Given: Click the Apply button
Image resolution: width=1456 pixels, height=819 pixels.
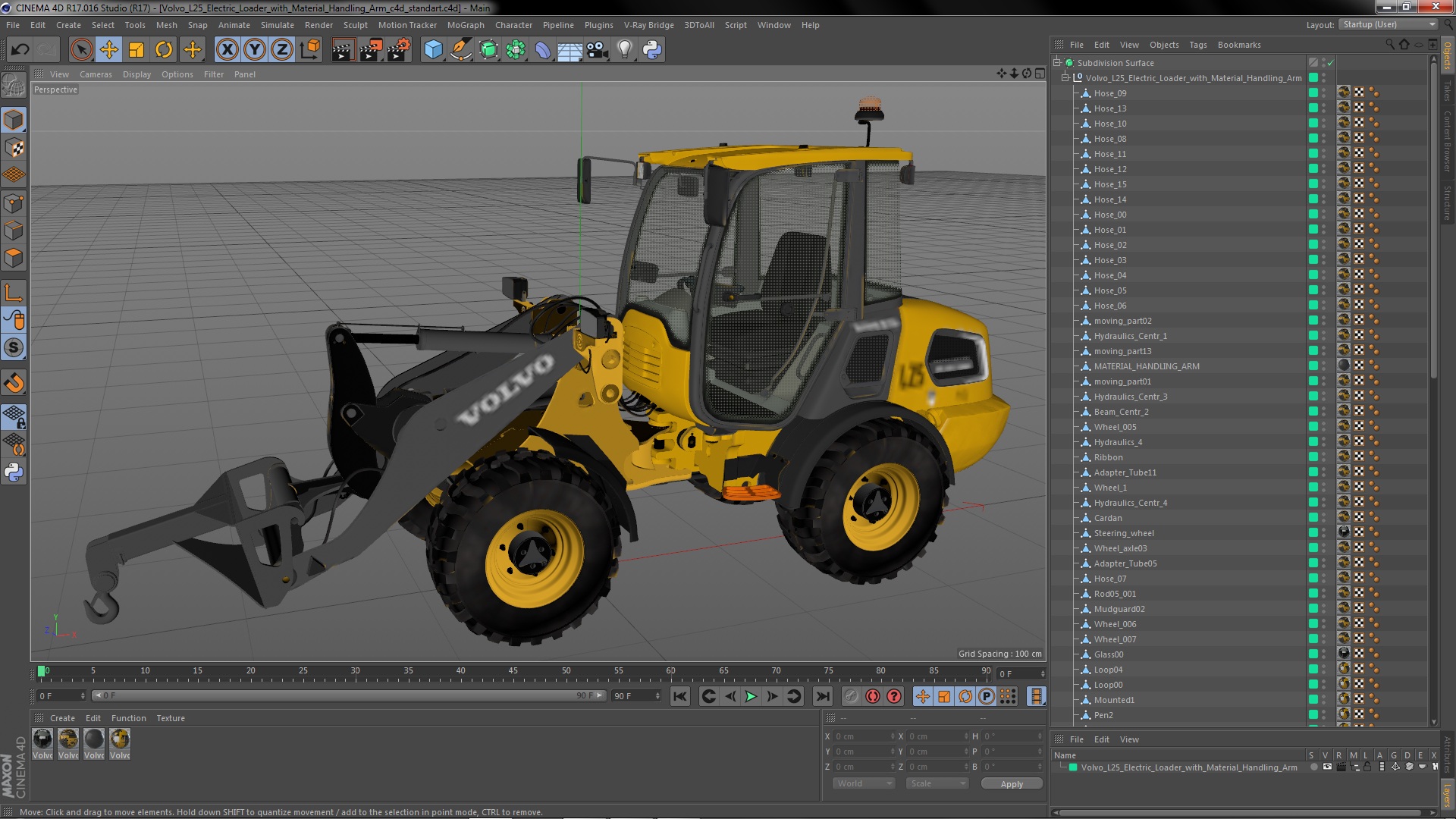Looking at the screenshot, I should click(x=1012, y=784).
